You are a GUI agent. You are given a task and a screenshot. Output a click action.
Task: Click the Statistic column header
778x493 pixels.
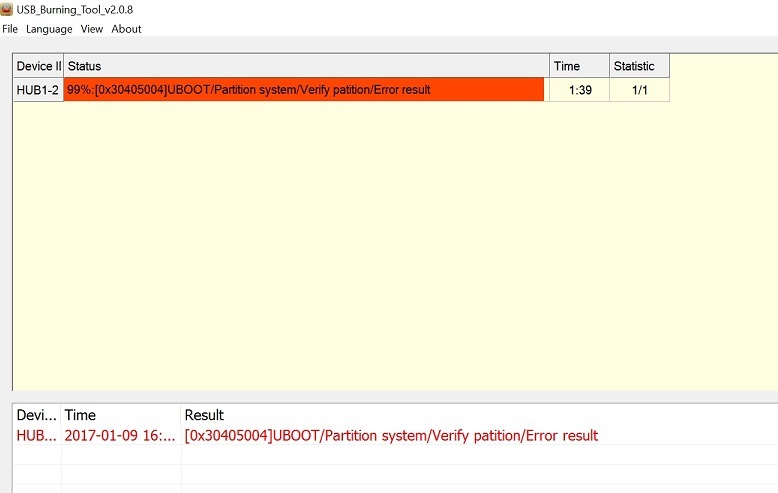pyautogui.click(x=639, y=66)
